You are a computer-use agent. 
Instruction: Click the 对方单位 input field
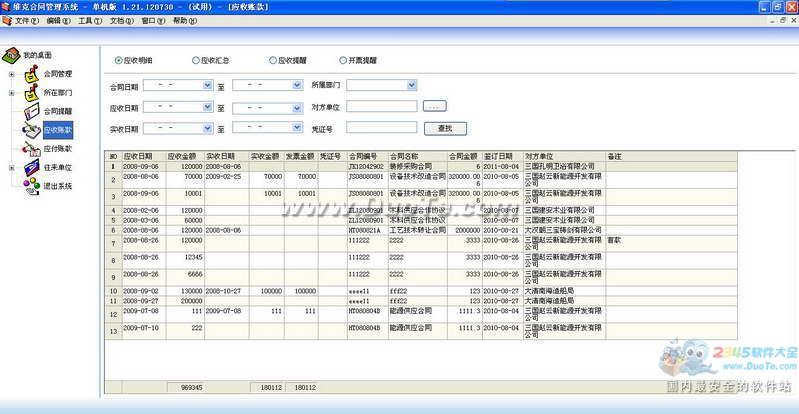(382, 106)
